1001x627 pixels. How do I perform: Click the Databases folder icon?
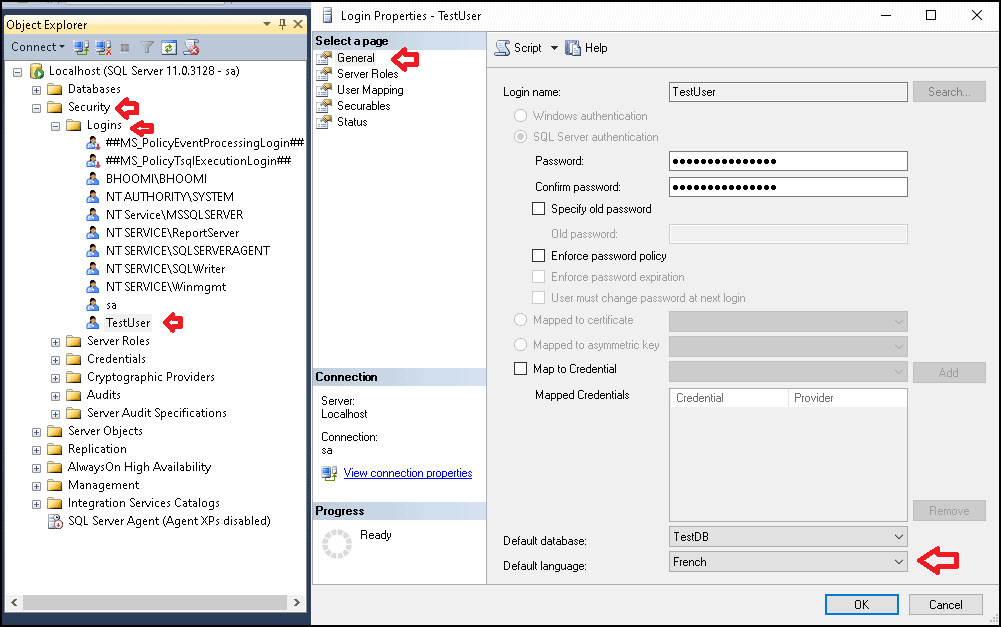55,89
